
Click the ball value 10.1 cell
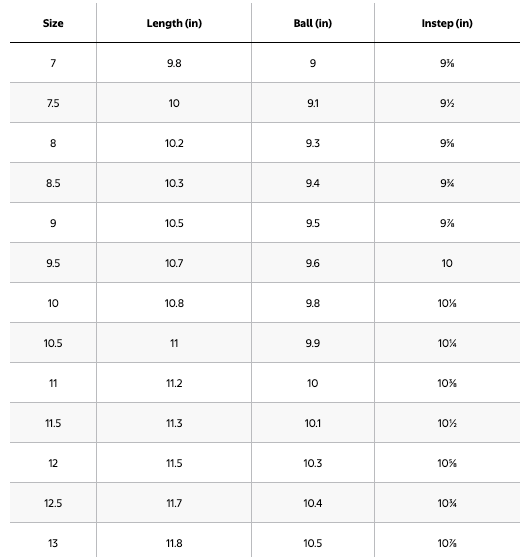[313, 423]
